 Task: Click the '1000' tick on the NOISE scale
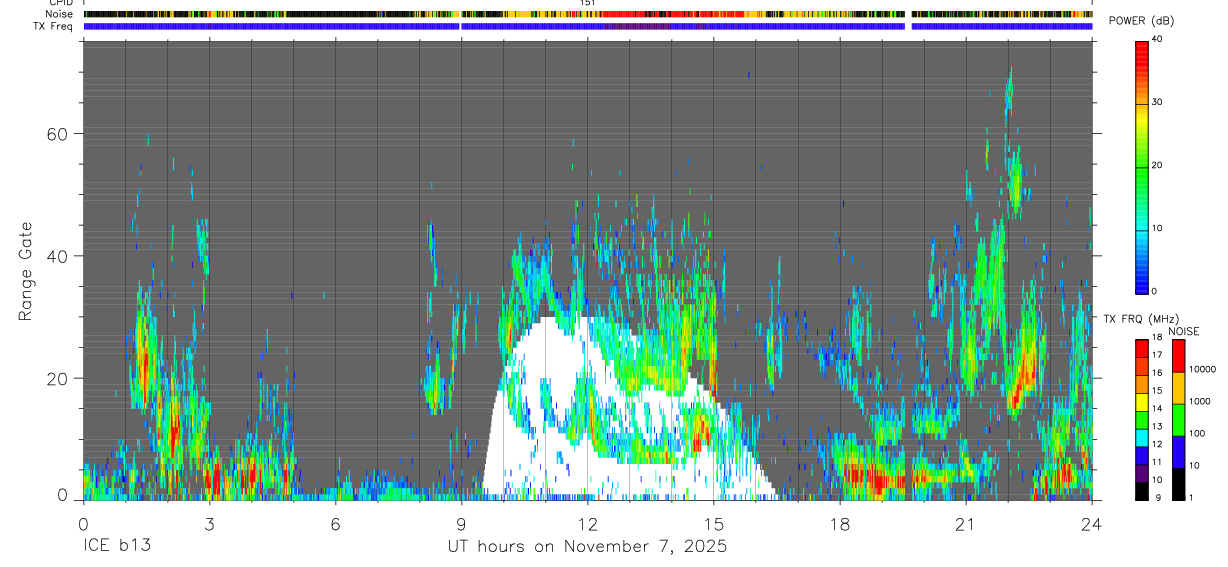coord(1201,401)
